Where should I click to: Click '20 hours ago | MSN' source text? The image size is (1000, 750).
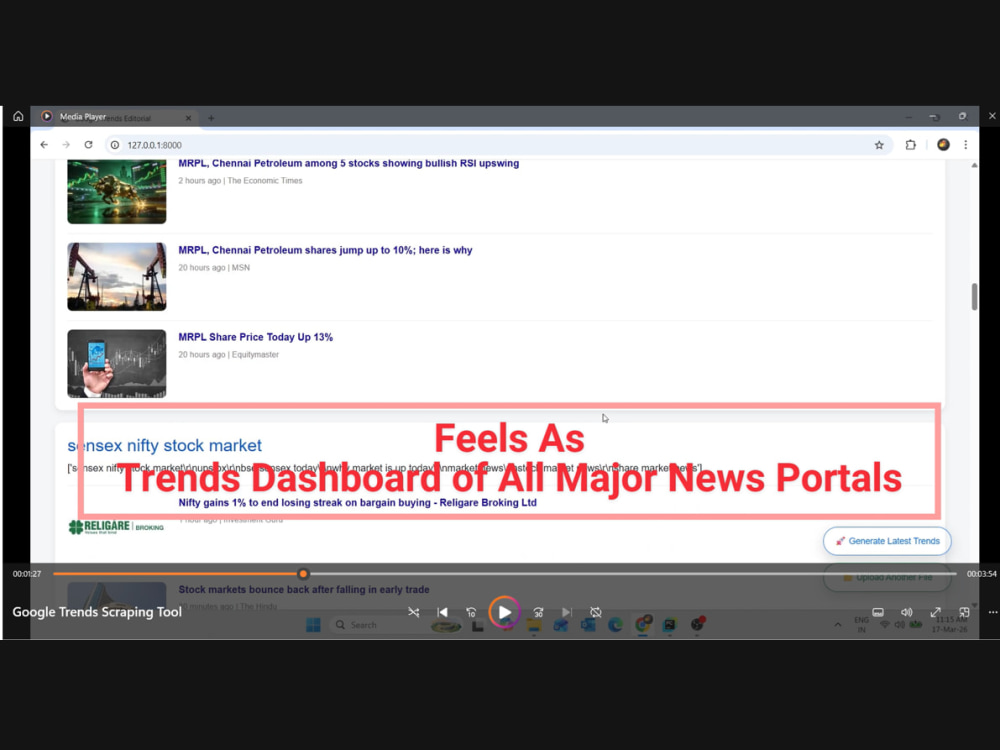(214, 267)
